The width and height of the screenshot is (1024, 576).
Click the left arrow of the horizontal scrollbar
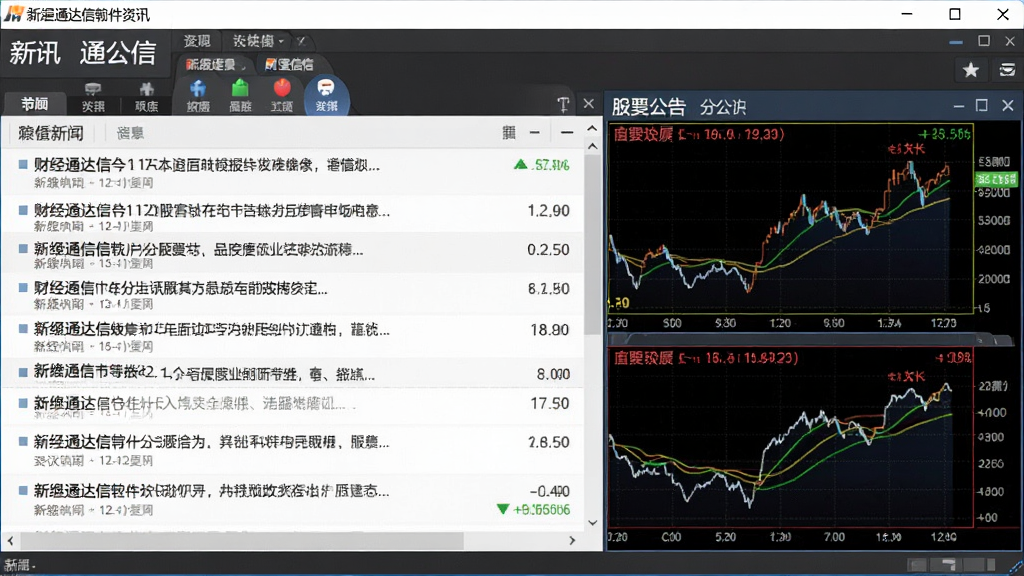coord(10,540)
